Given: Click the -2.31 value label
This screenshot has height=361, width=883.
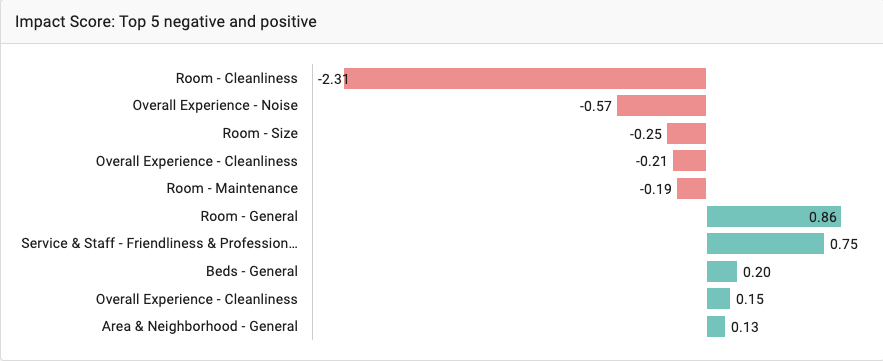Looking at the screenshot, I should [333, 79].
